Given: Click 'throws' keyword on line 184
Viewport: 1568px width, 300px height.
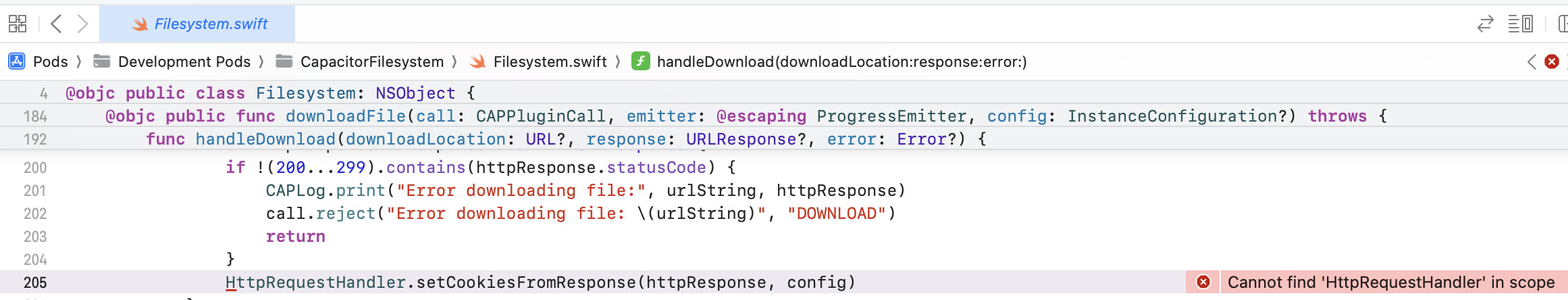Looking at the screenshot, I should point(1337,116).
